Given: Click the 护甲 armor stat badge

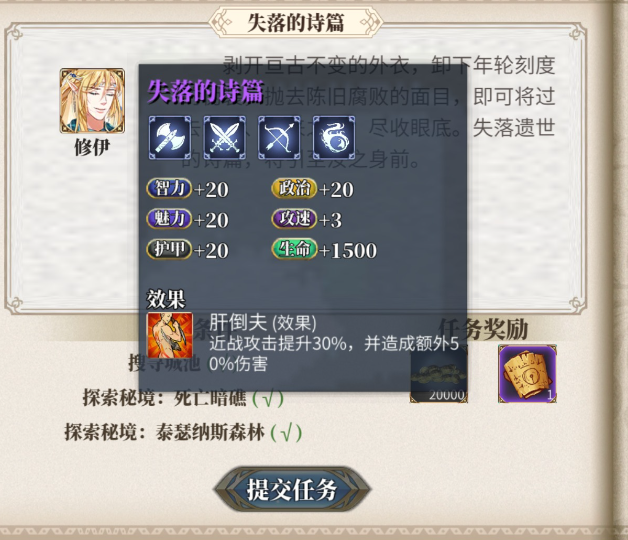Looking at the screenshot, I should [169, 249].
